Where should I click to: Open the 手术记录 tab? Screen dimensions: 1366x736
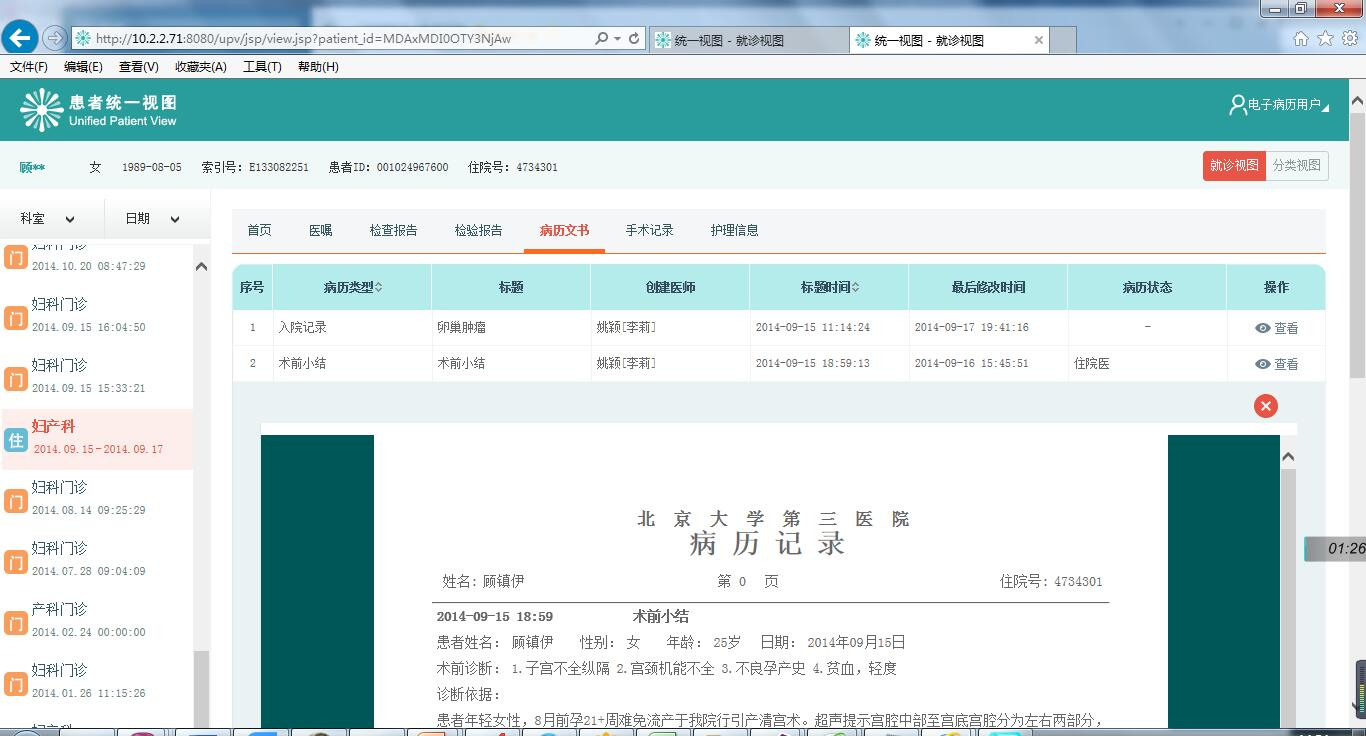coord(649,231)
